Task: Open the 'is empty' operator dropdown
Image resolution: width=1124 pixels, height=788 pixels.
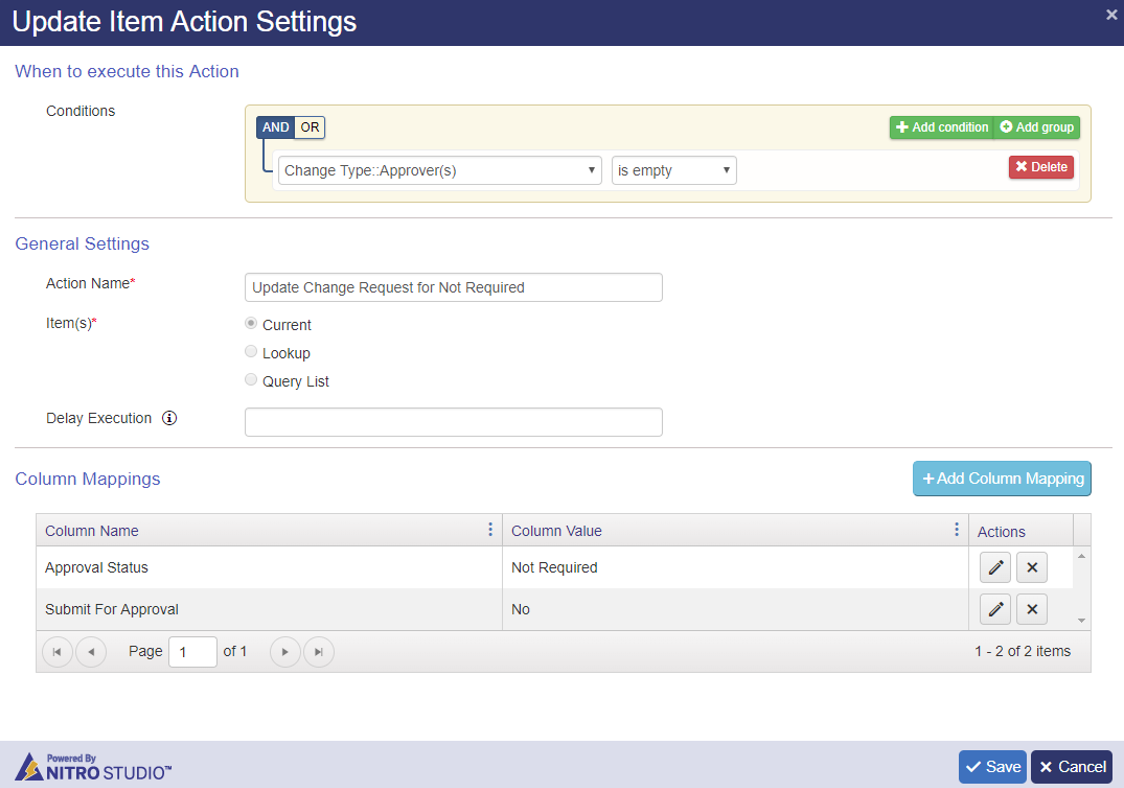Action: (x=674, y=171)
